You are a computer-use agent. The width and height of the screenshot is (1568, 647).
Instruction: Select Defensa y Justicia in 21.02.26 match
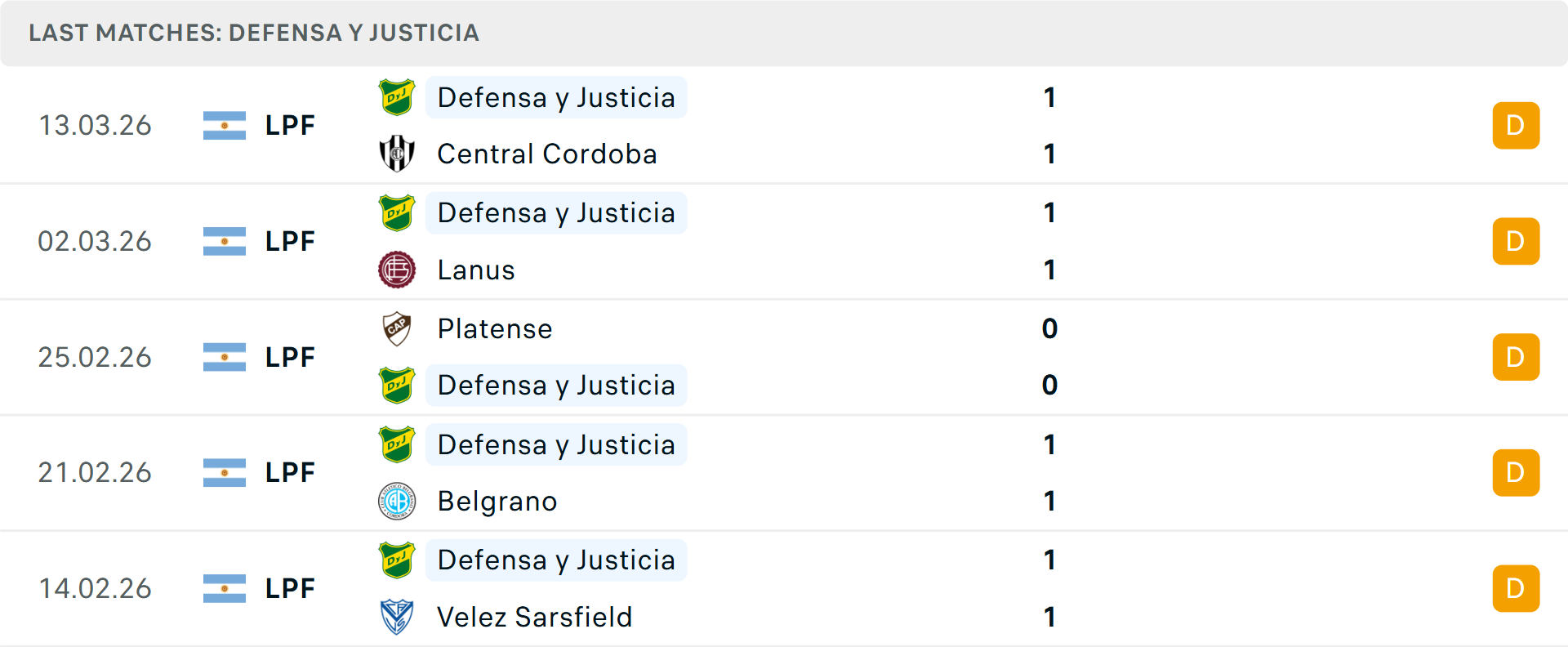556,444
